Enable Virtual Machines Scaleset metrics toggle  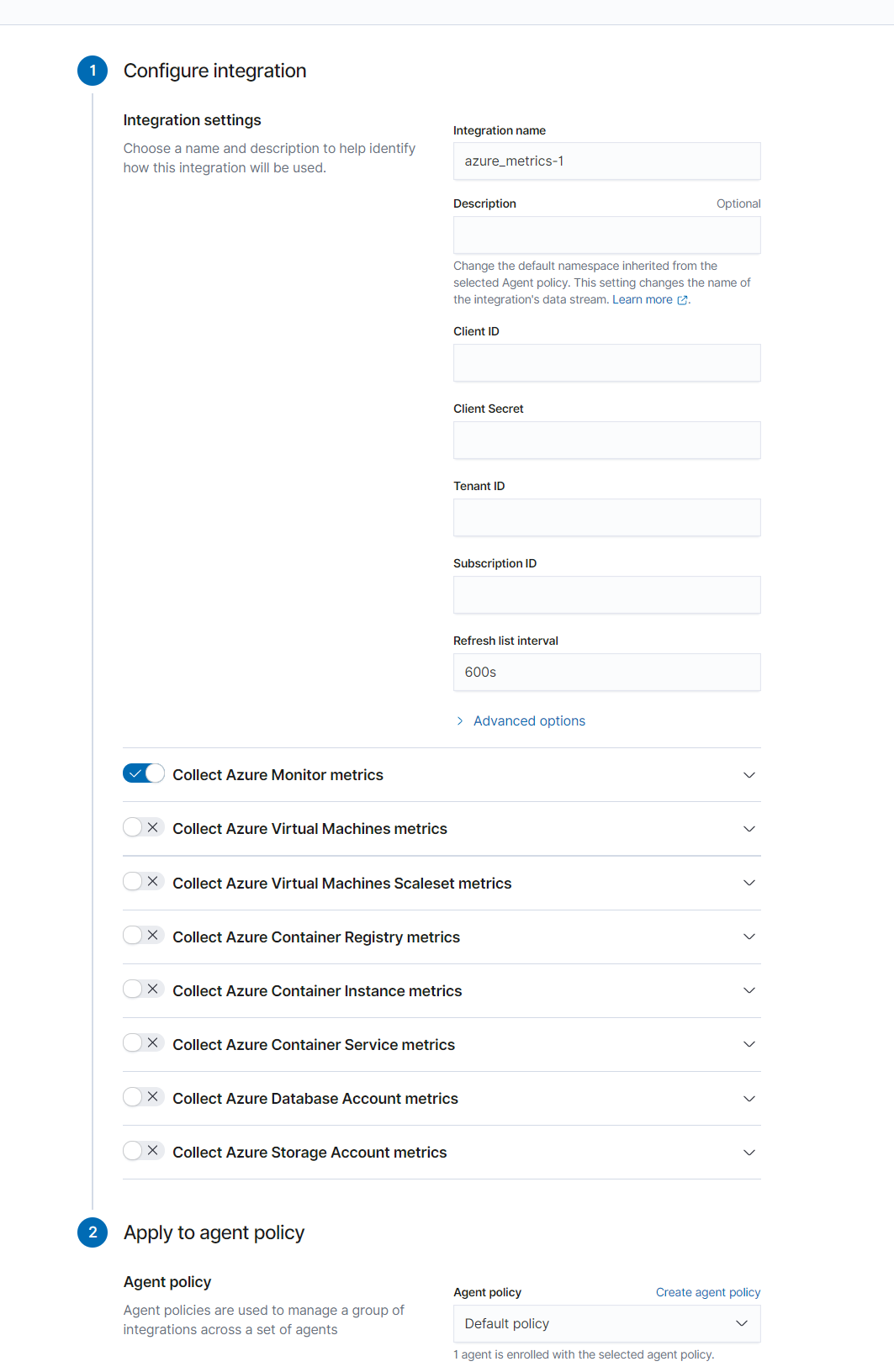[x=144, y=881]
